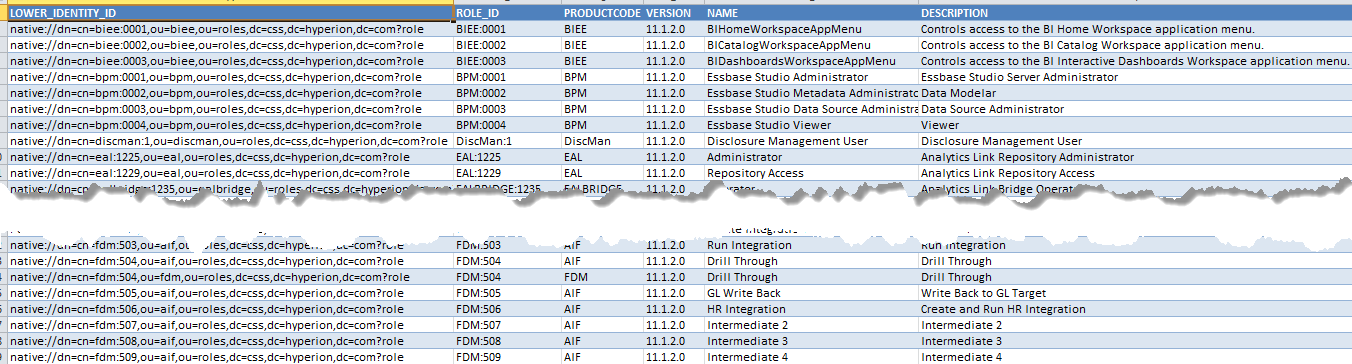Select the FDM:506 role ID cell

[507, 310]
